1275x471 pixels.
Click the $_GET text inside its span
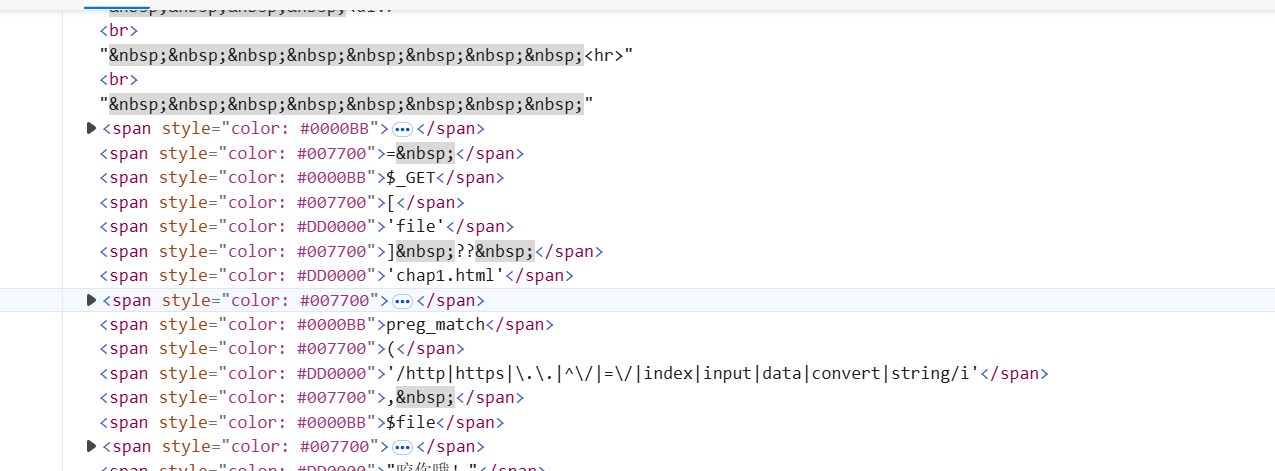pyautogui.click(x=410, y=178)
